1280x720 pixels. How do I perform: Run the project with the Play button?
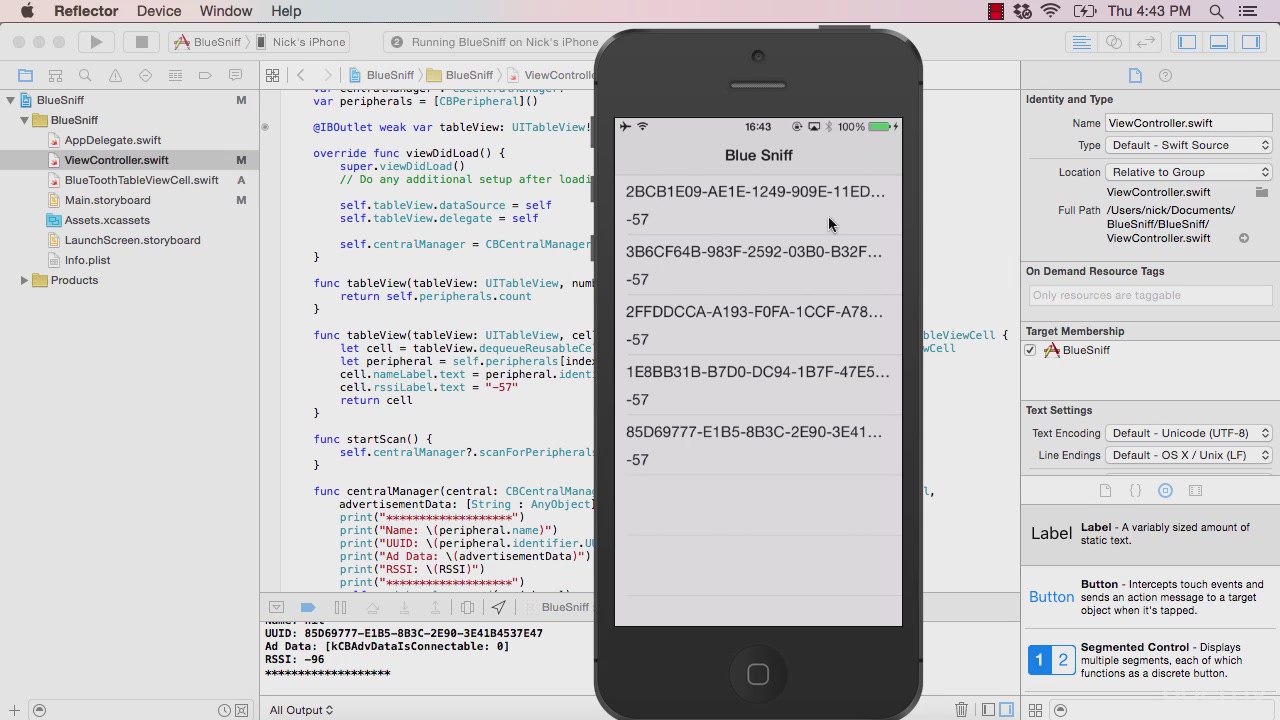(96, 42)
